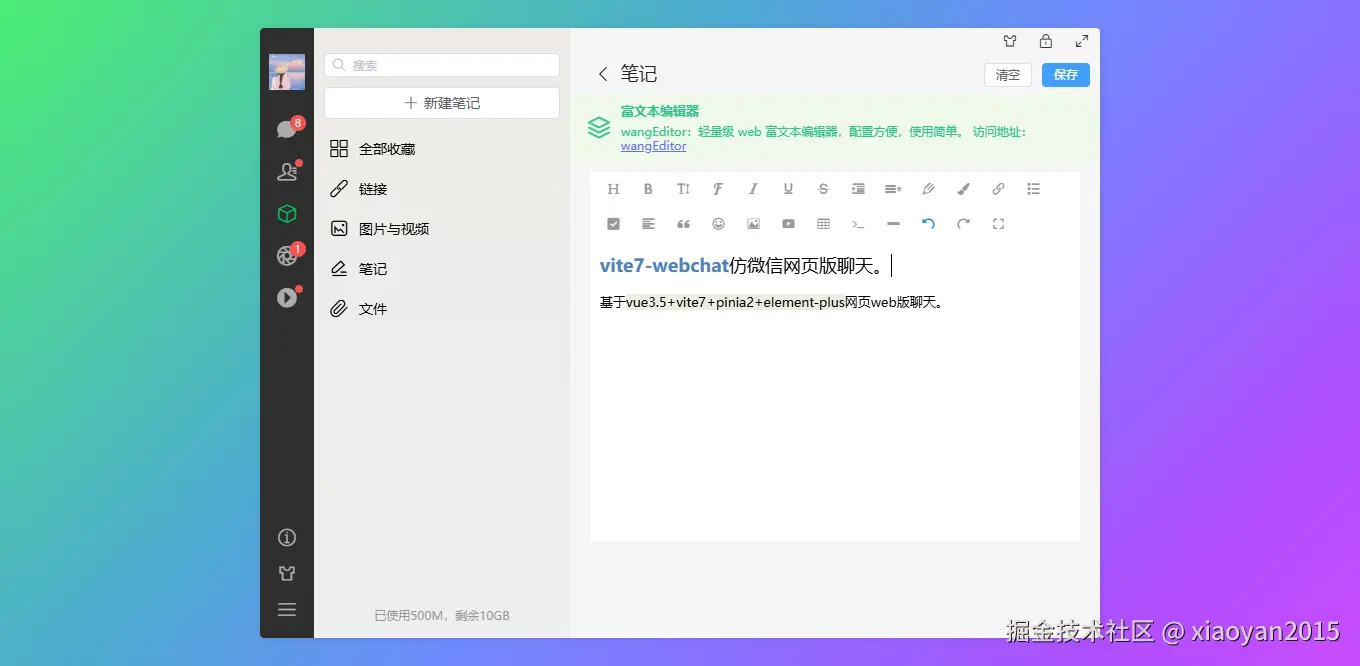Viewport: 1360px width, 666px height.
Task: Toggle bold formatting in the editor
Action: [x=648, y=188]
